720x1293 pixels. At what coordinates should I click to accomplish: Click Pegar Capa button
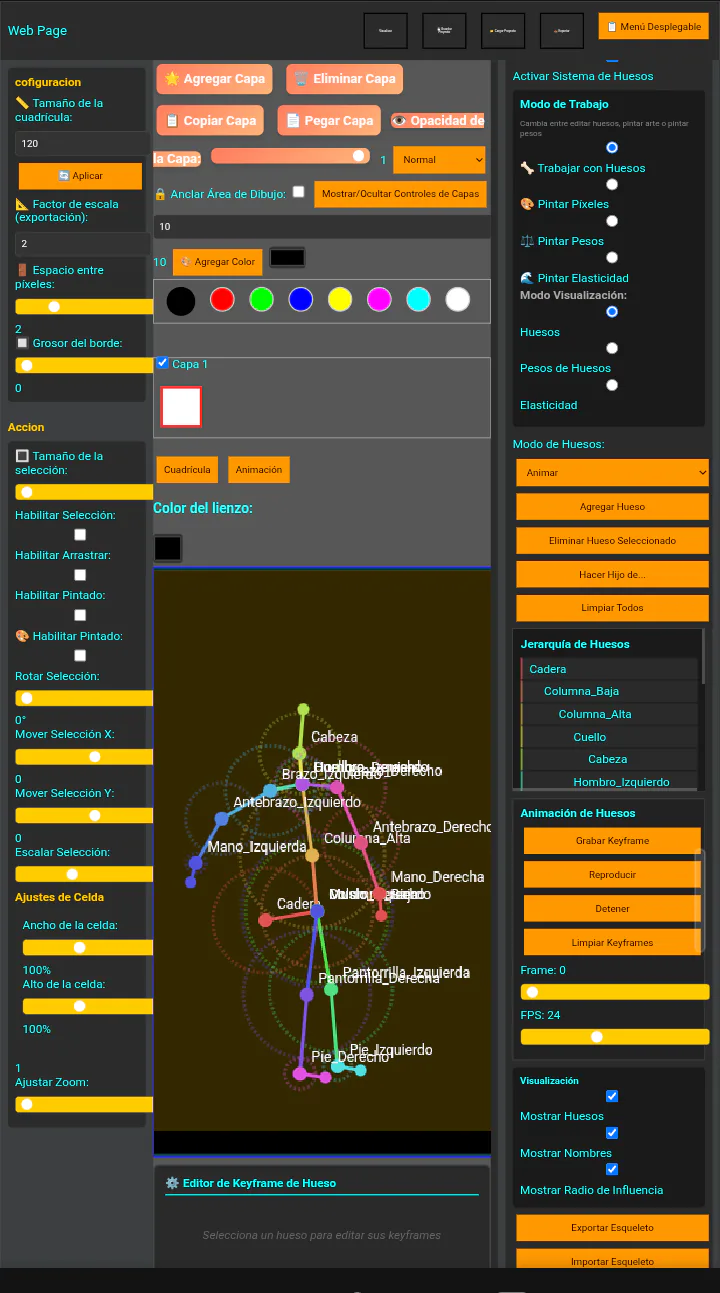[x=329, y=121]
